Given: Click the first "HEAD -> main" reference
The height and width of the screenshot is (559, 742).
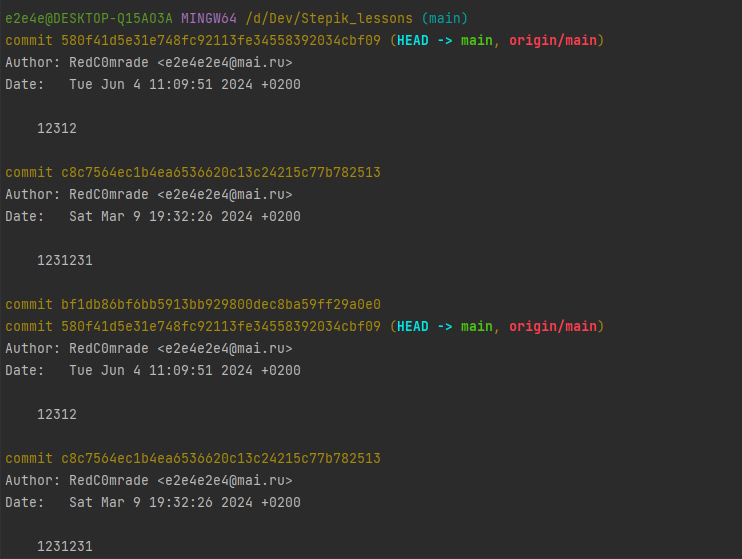Looking at the screenshot, I should [x=444, y=40].
